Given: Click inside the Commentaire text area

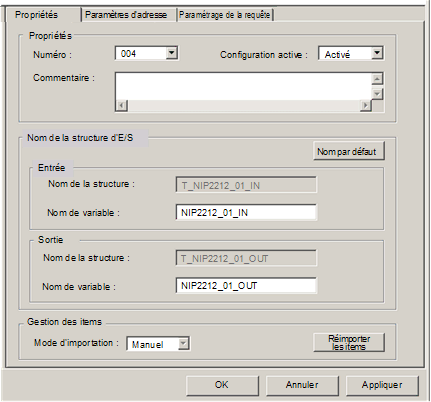Looking at the screenshot, I should pyautogui.click(x=243, y=86).
